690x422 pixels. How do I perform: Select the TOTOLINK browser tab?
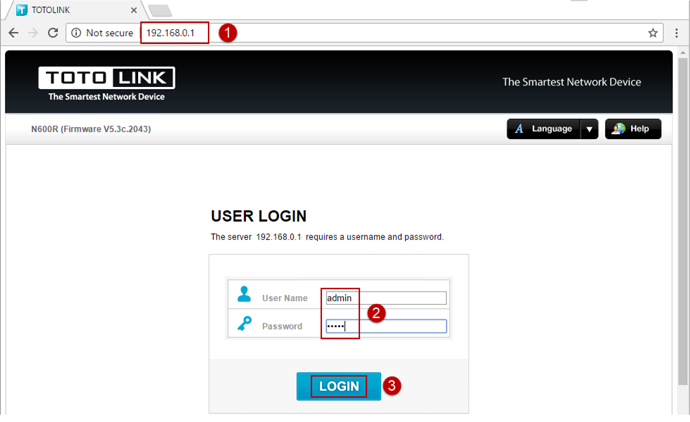[x=75, y=10]
